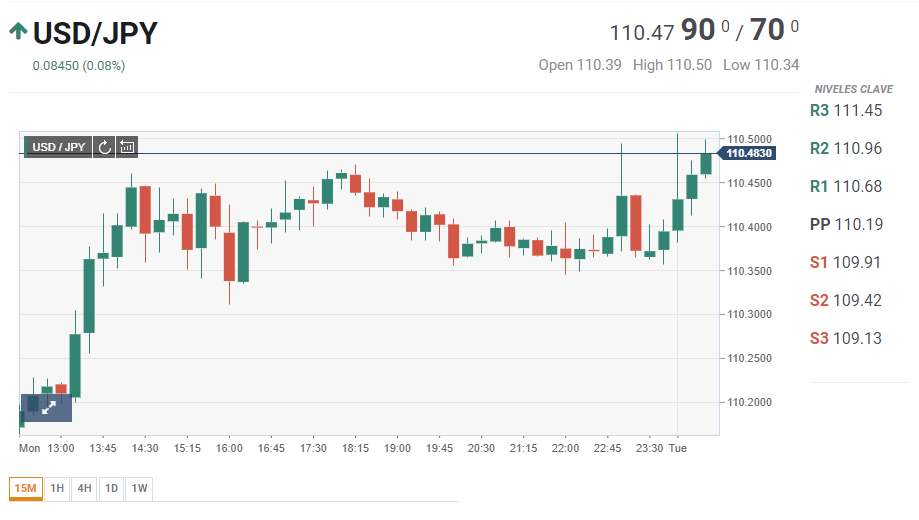This screenshot has height=520, width=919.
Task: Click the Open 110.39 value
Action: pyautogui.click(x=580, y=65)
